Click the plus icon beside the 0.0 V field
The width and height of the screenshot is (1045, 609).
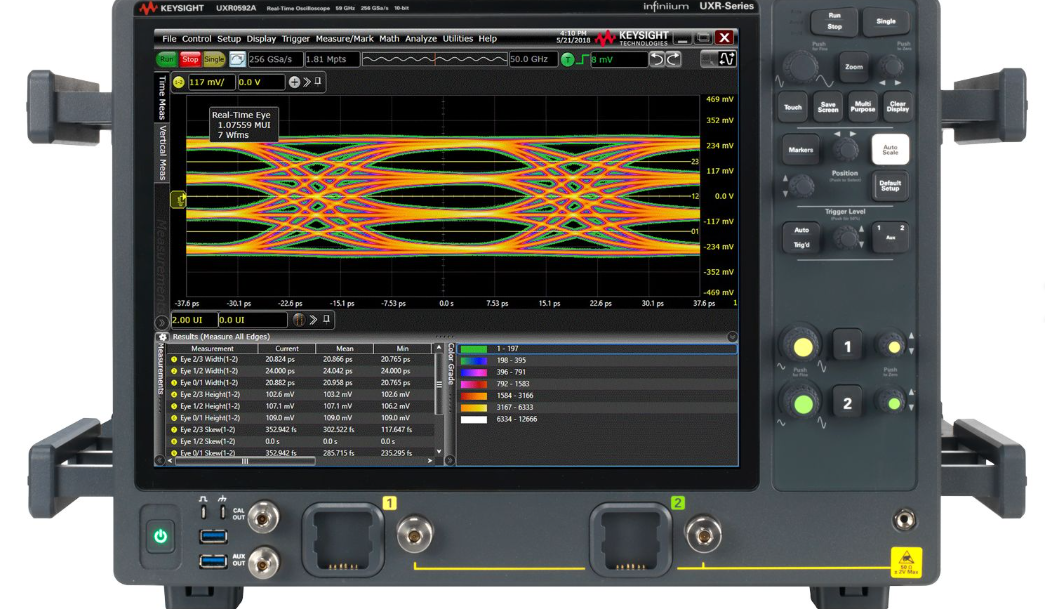[x=294, y=82]
